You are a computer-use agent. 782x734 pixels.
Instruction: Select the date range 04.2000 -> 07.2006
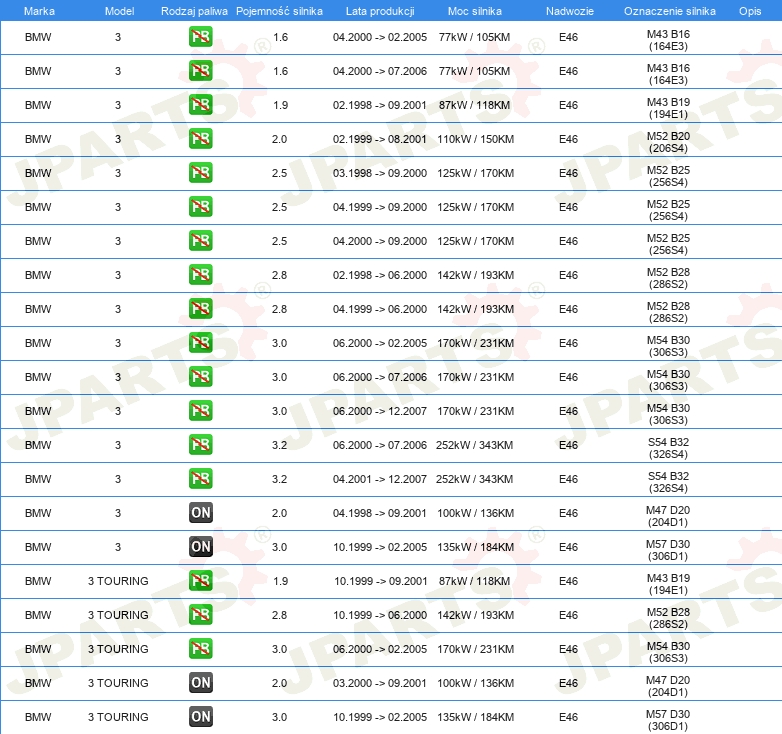[x=380, y=71]
